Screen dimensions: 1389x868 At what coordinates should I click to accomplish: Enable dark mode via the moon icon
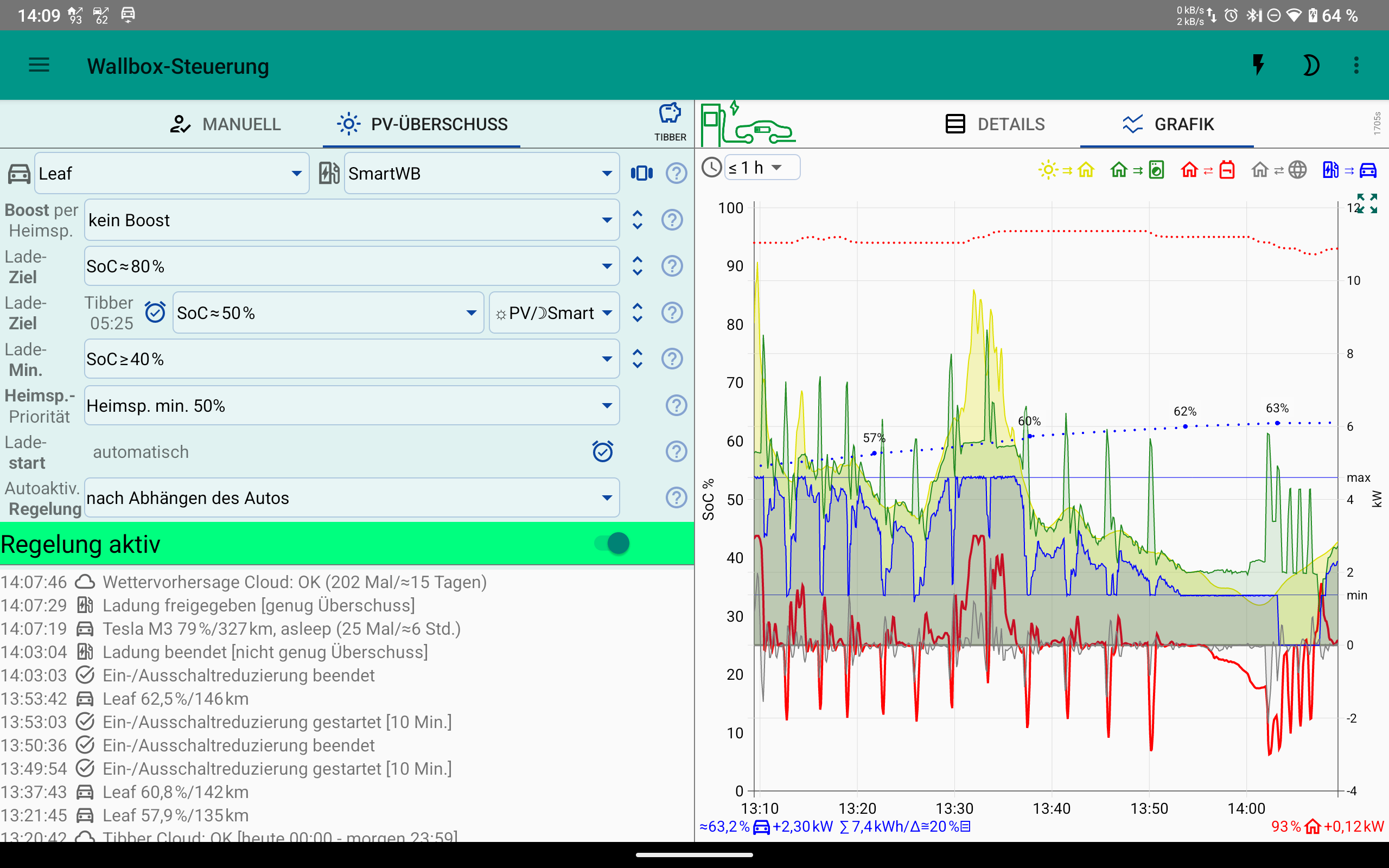(x=1312, y=65)
